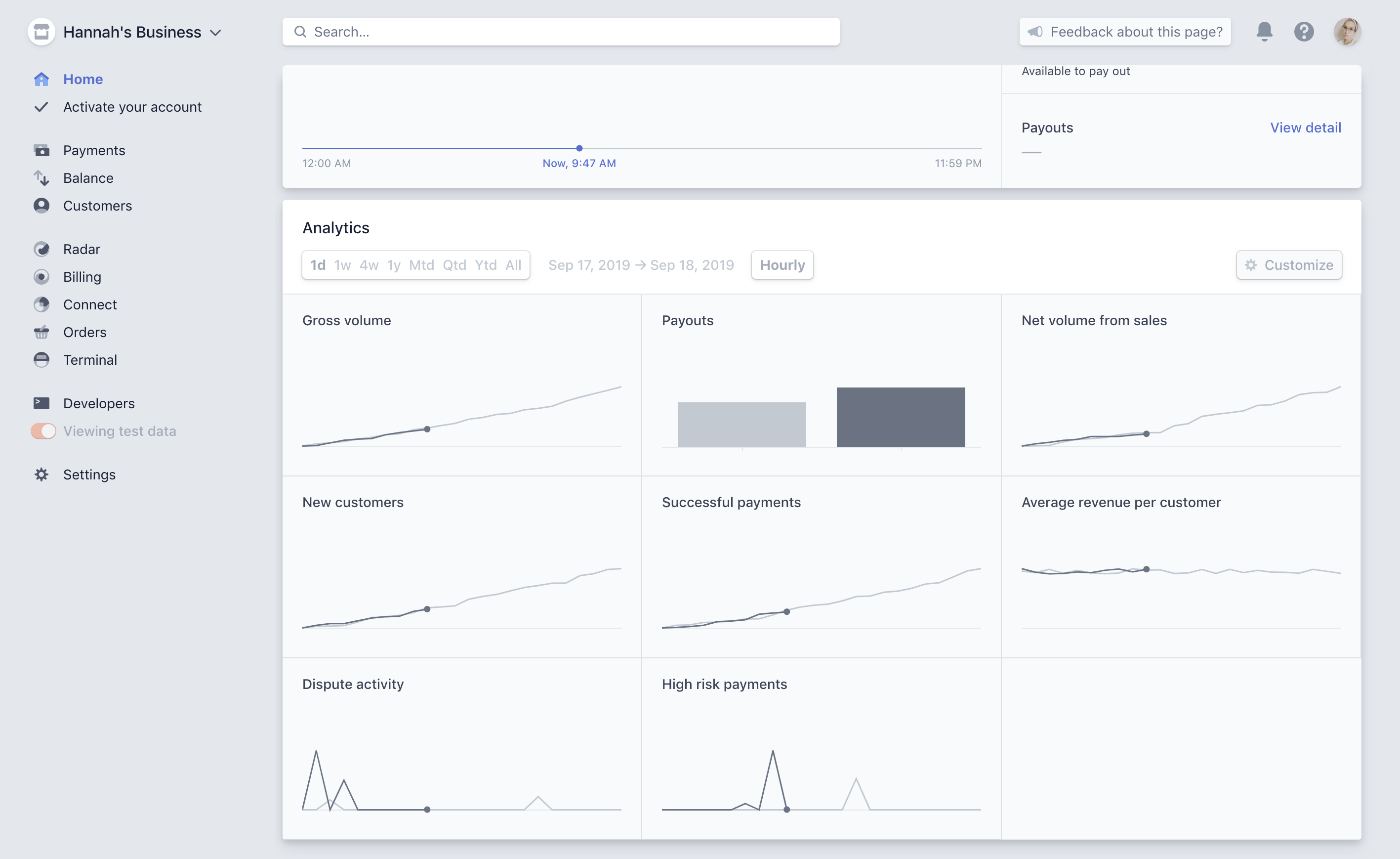Click the Payments sidebar icon

[41, 151]
